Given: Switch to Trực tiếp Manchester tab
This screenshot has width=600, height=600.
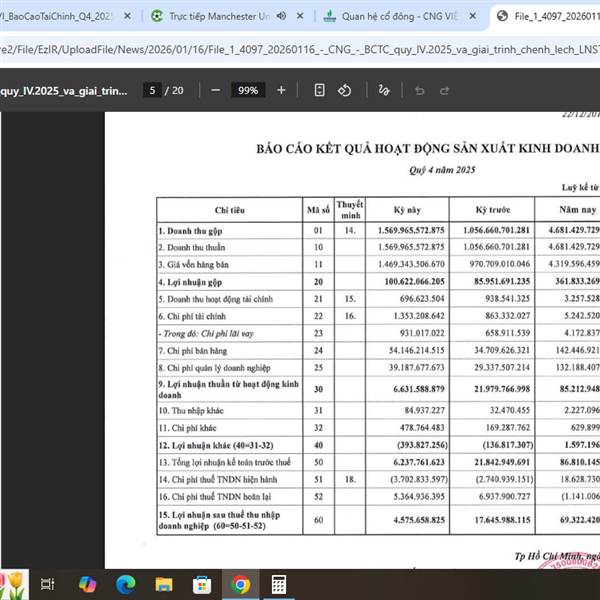Looking at the screenshot, I should (x=220, y=16).
